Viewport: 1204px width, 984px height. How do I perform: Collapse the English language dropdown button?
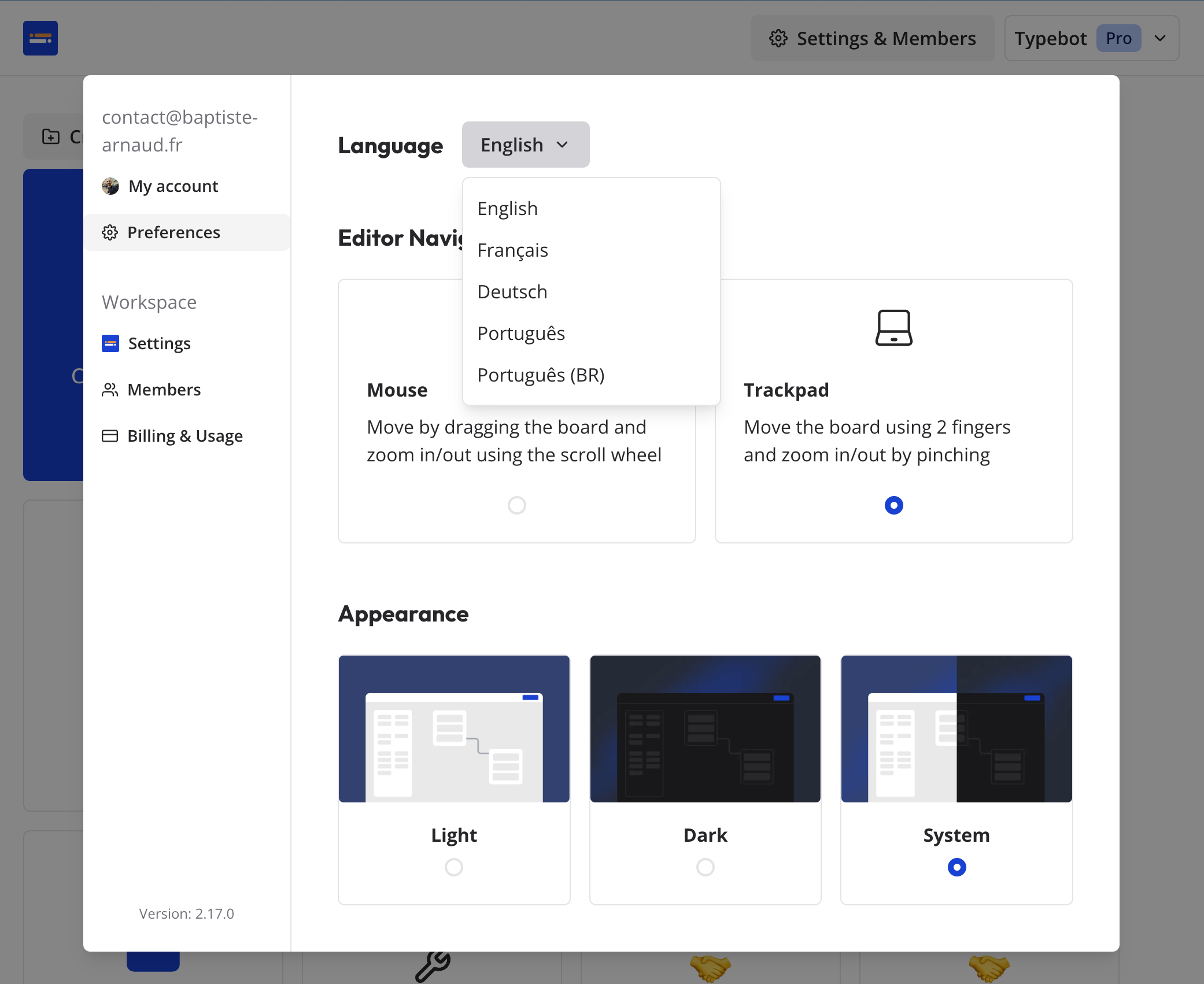tap(525, 145)
